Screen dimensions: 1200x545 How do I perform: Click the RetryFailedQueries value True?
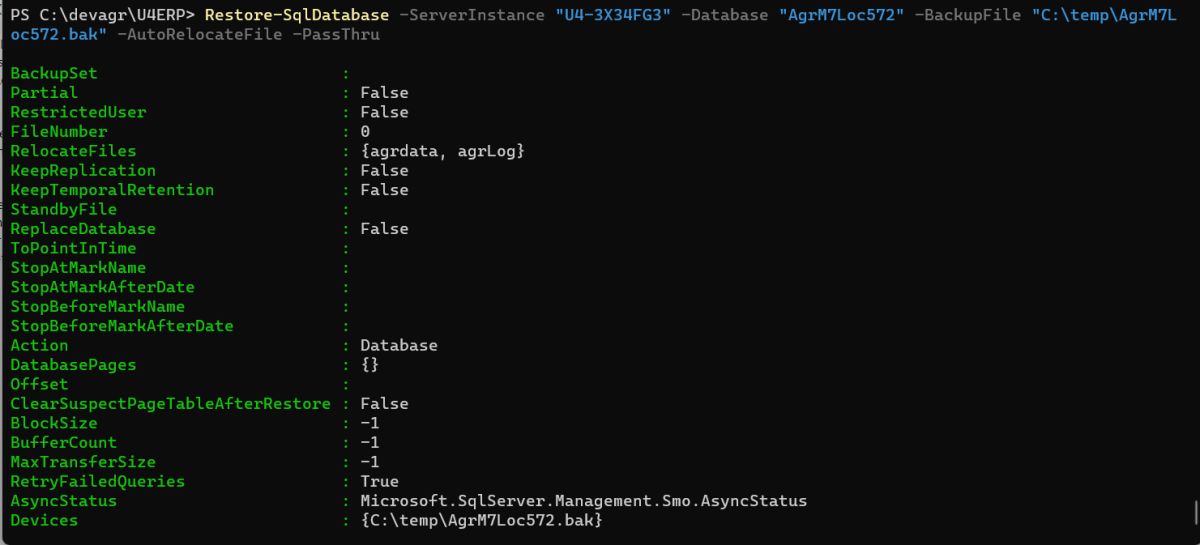coord(380,482)
